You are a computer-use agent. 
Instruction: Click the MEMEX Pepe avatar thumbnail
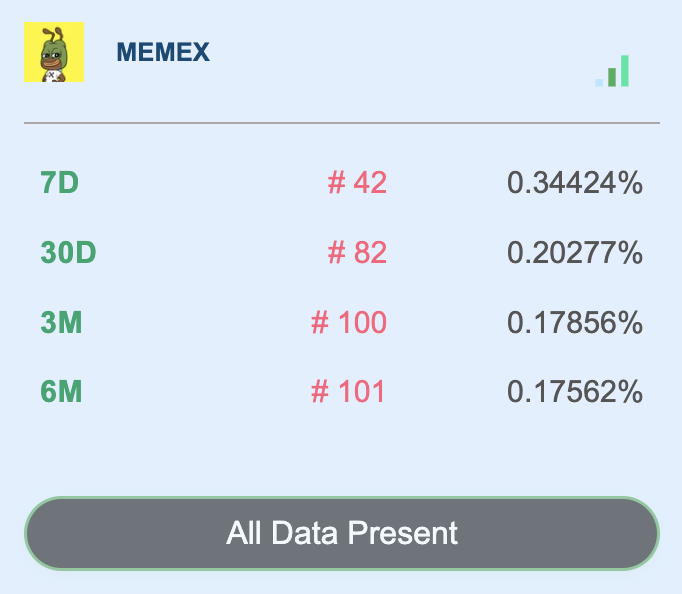click(x=54, y=52)
